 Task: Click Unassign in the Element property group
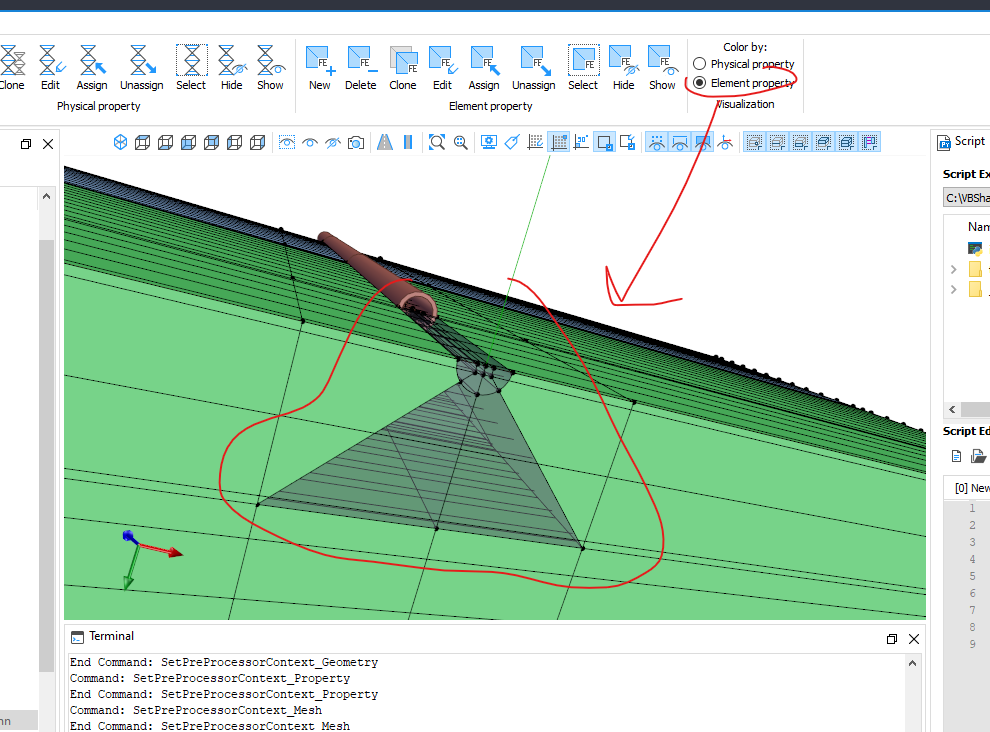(x=534, y=68)
